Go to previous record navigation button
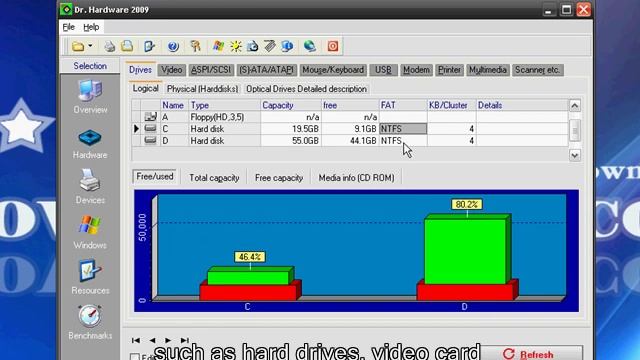The height and width of the screenshot is (360, 640). tap(152, 340)
